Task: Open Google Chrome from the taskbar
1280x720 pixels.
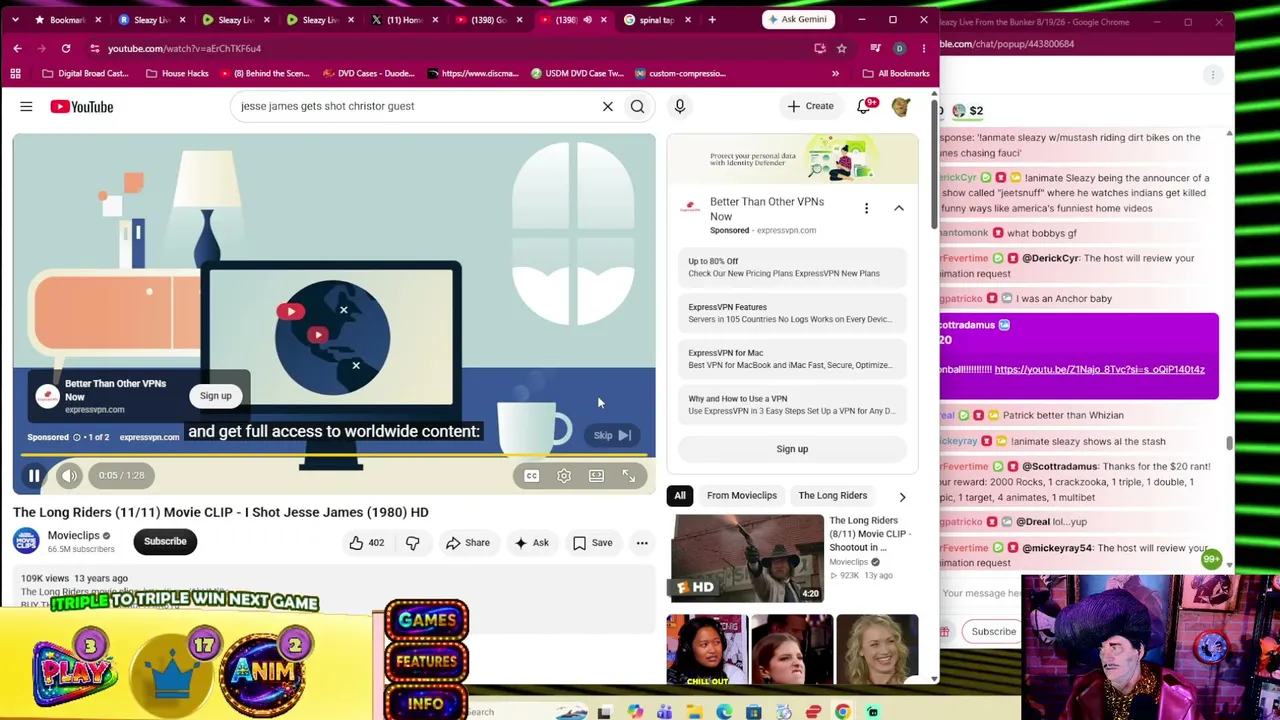Action: point(843,712)
